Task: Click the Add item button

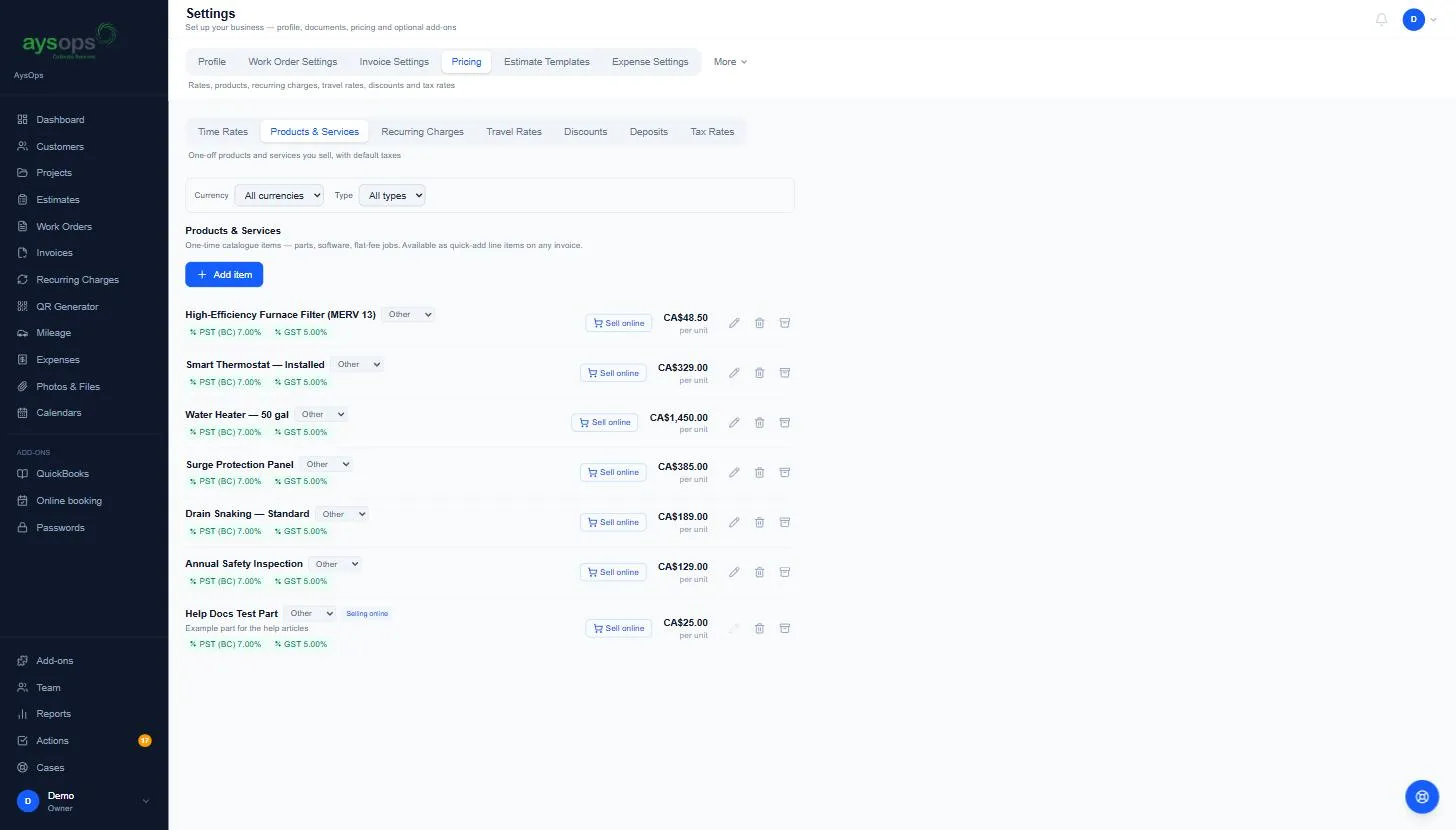Action: tap(224, 275)
